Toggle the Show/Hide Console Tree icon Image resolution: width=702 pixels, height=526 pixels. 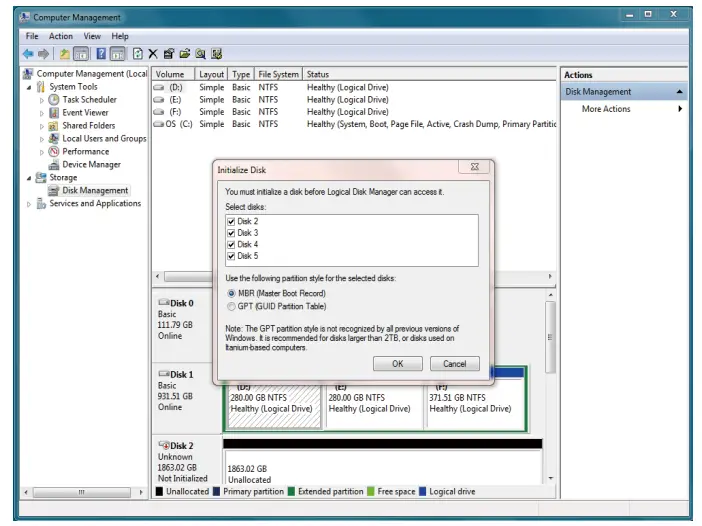coord(81,54)
